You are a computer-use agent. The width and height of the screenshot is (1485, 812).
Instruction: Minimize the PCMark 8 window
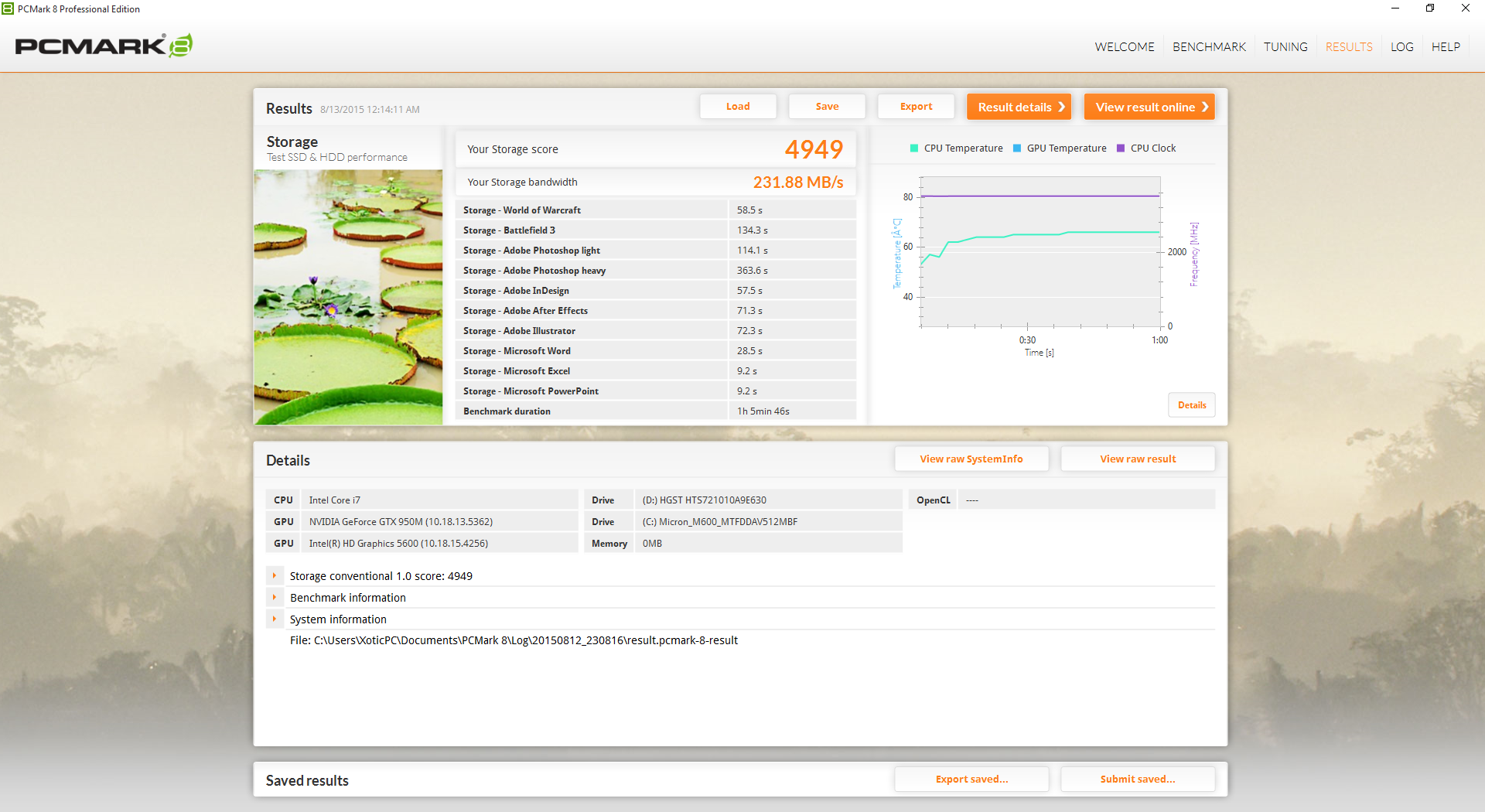coord(1395,9)
